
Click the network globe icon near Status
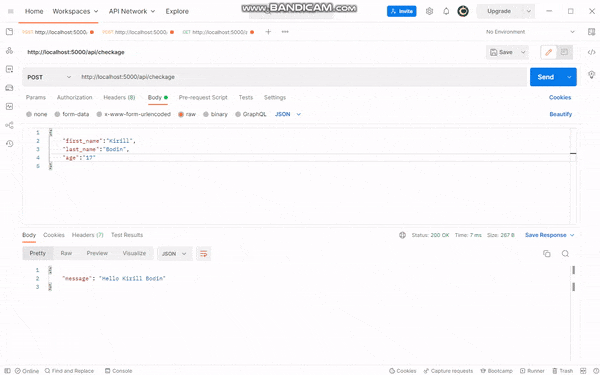(x=402, y=235)
